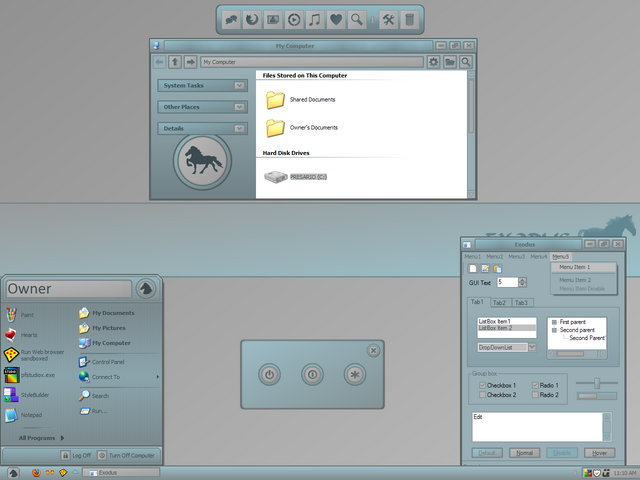
Task: Expand the Other Places panel
Action: click(x=239, y=107)
